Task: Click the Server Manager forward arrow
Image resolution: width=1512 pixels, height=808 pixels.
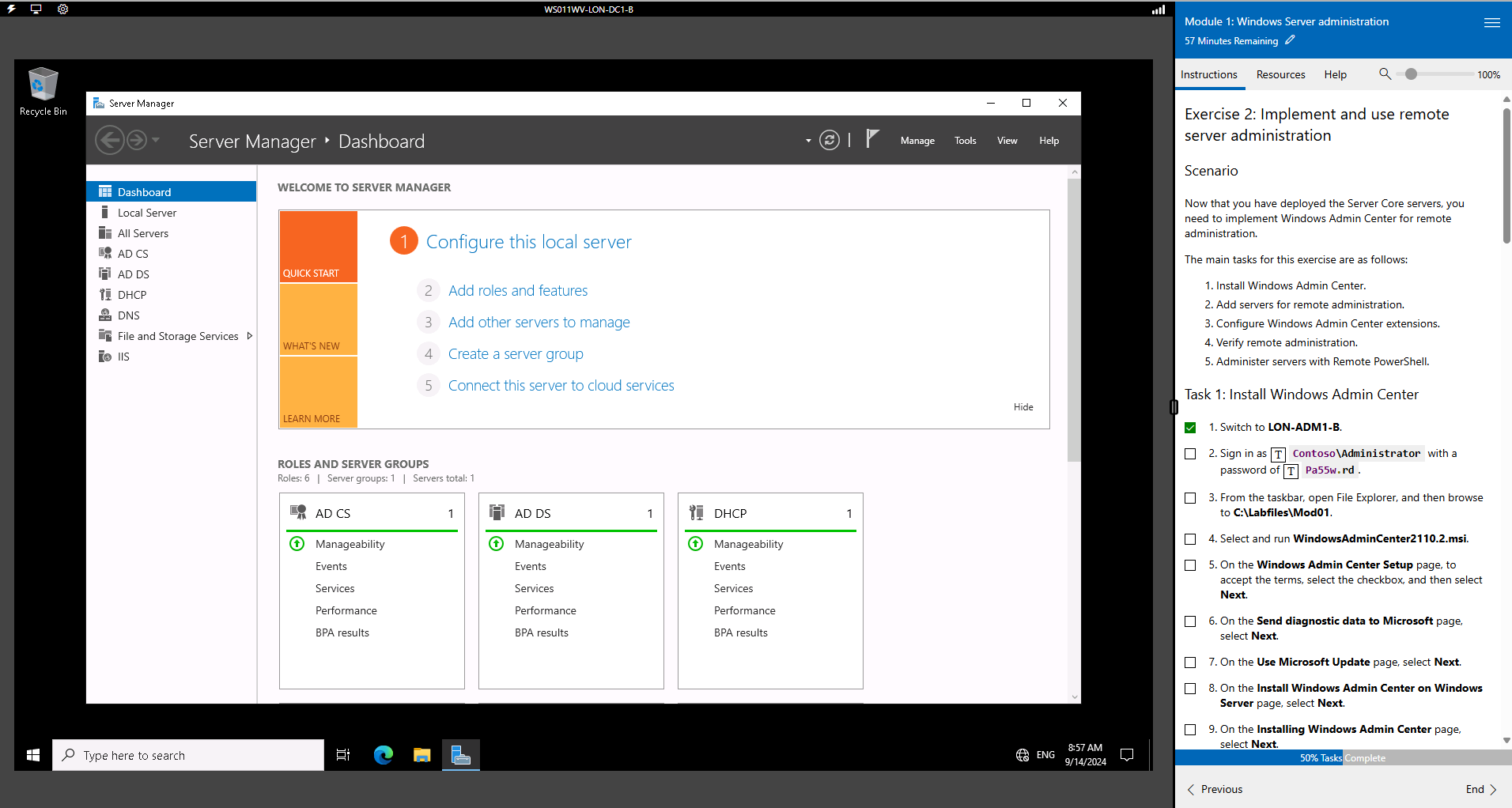Action: [137, 140]
